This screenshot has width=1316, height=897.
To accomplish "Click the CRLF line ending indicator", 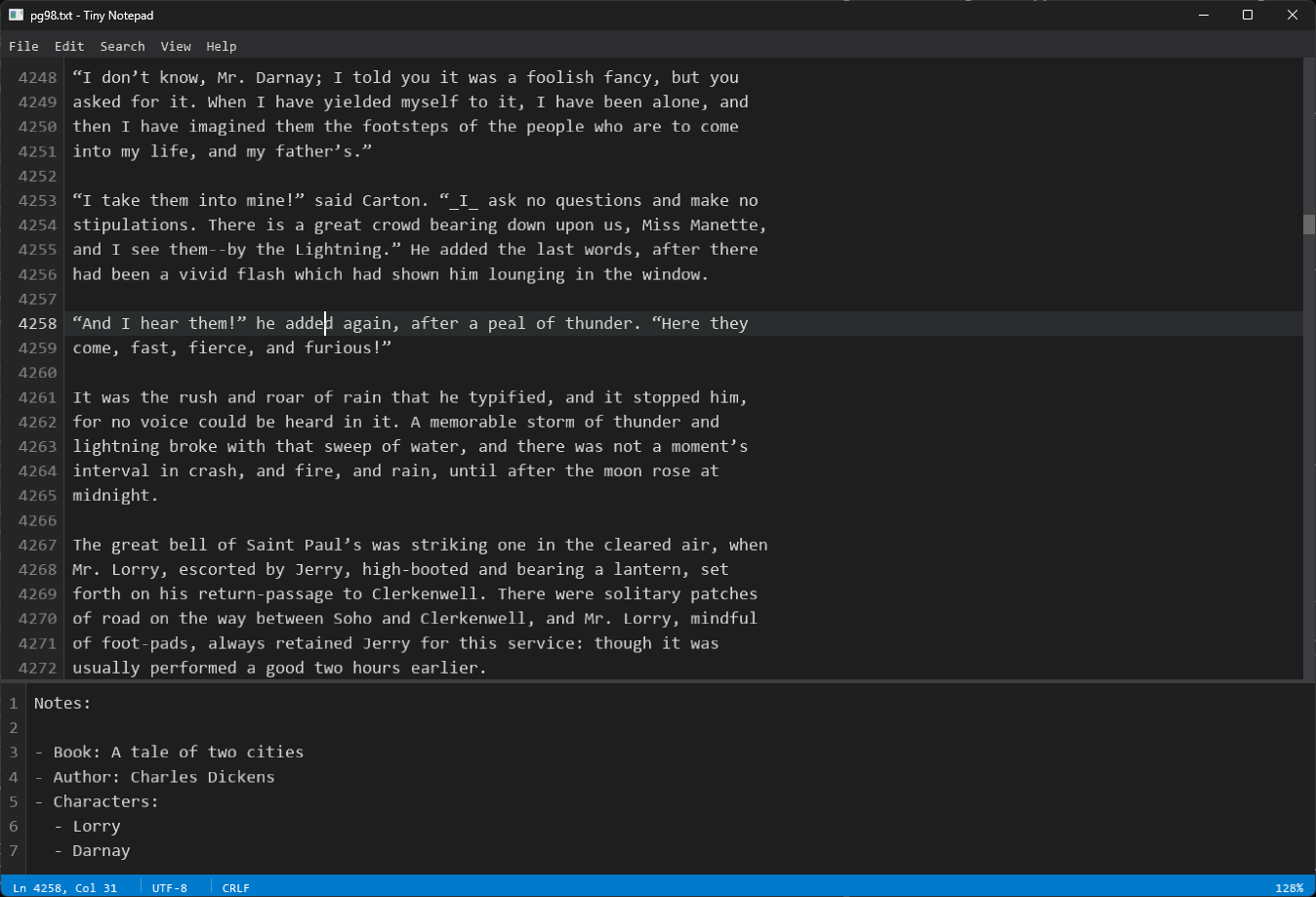I will (236, 888).
